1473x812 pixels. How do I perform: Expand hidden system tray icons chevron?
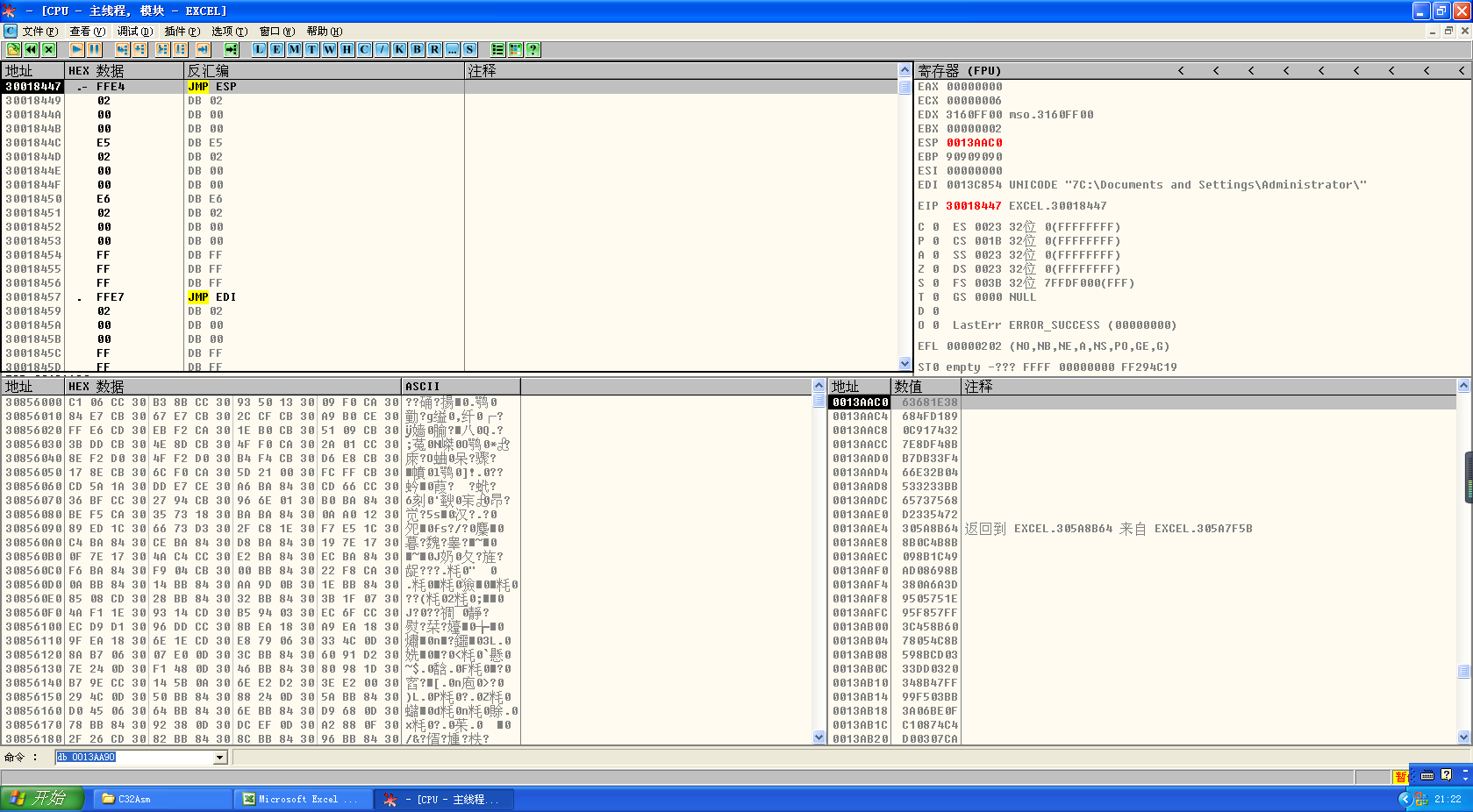(1405, 799)
